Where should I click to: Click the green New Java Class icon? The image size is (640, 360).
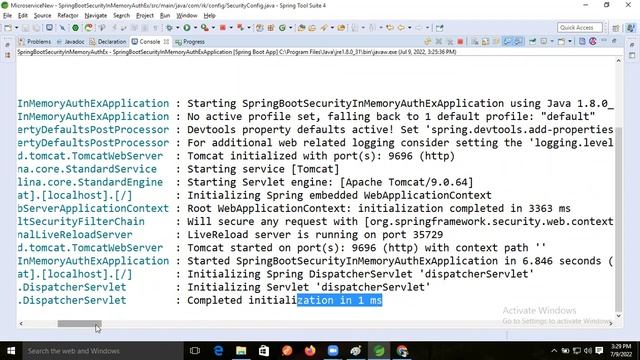(282, 28)
